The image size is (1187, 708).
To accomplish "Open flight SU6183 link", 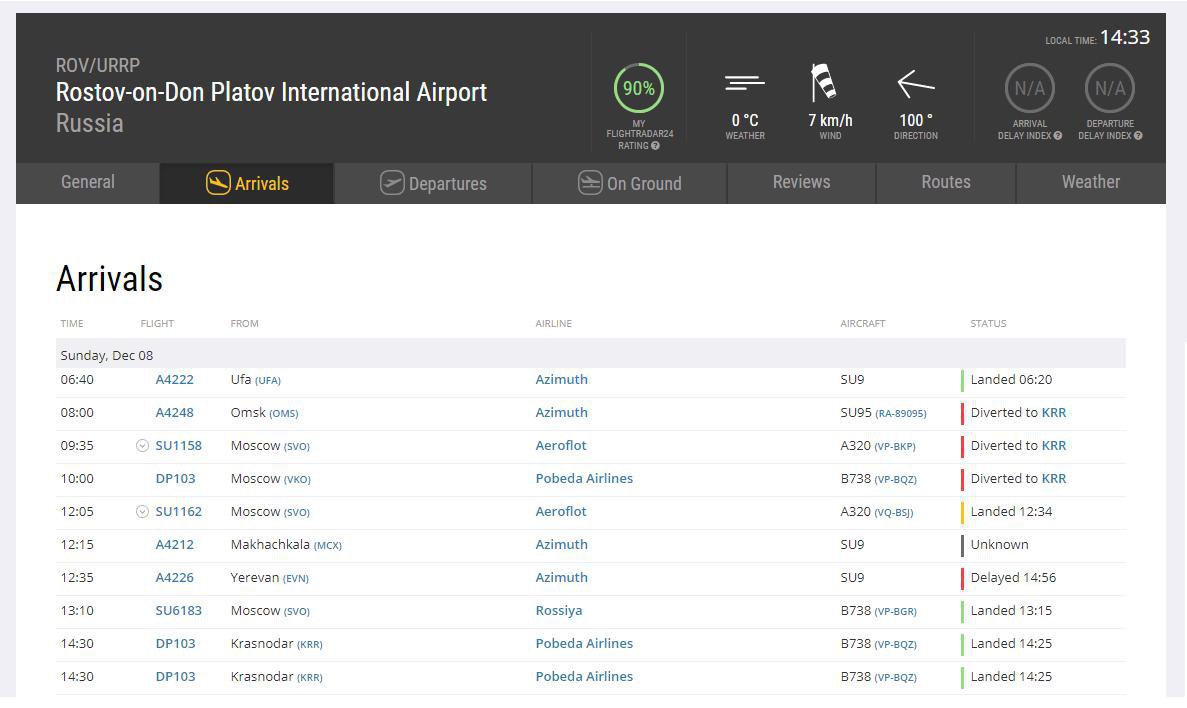I will 179,610.
